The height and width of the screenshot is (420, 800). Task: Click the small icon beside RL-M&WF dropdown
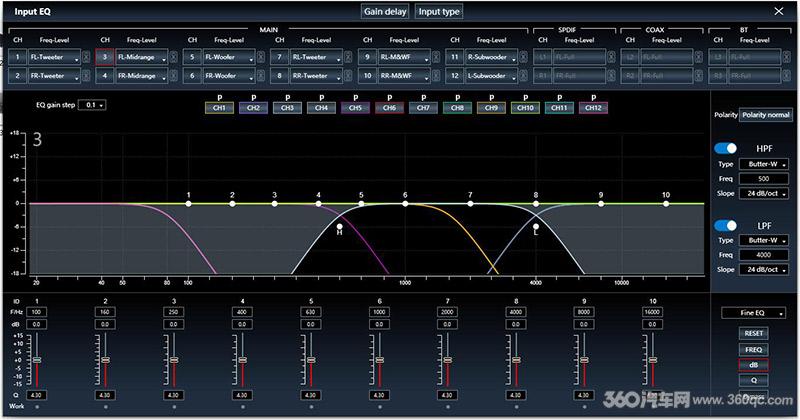tap(436, 57)
